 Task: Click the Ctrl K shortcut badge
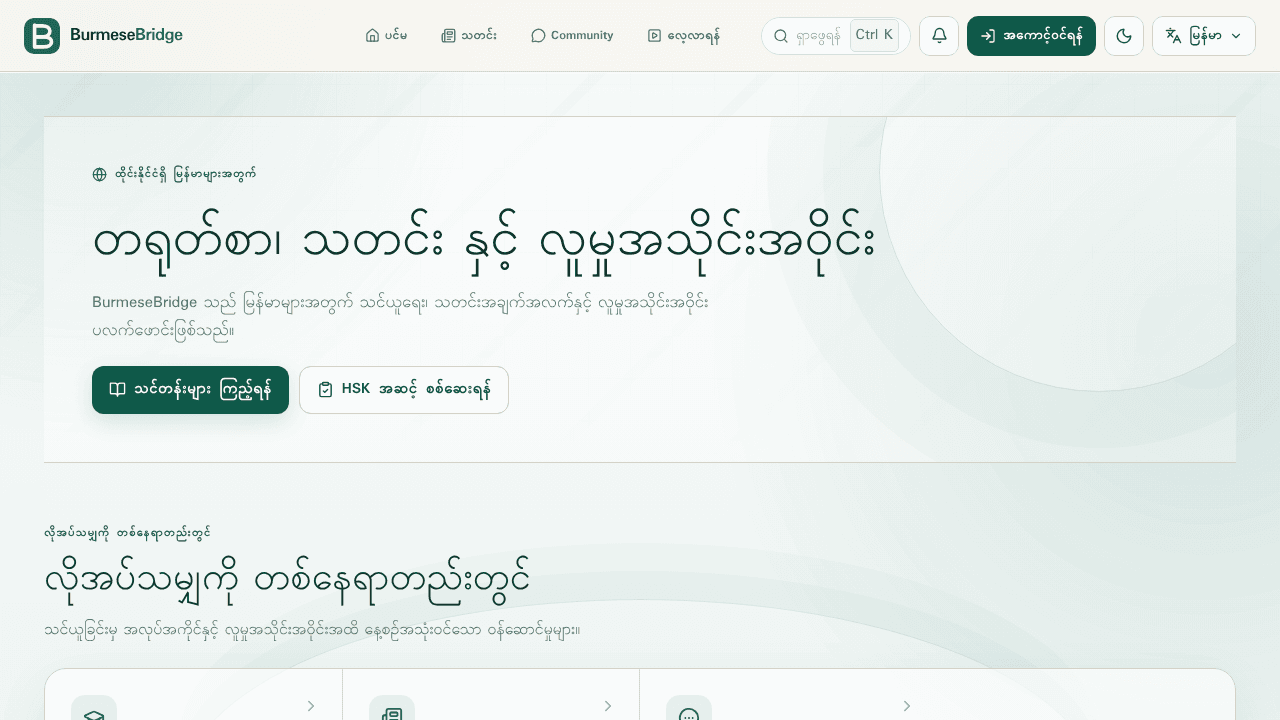pyautogui.click(x=874, y=35)
